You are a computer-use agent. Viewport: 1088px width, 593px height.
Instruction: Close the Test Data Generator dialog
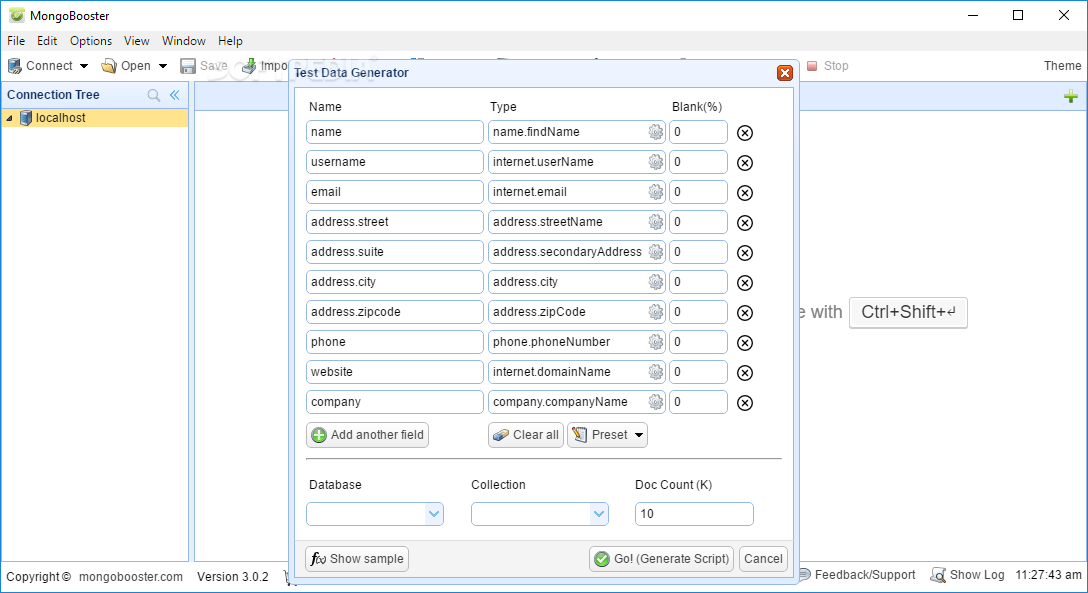785,73
